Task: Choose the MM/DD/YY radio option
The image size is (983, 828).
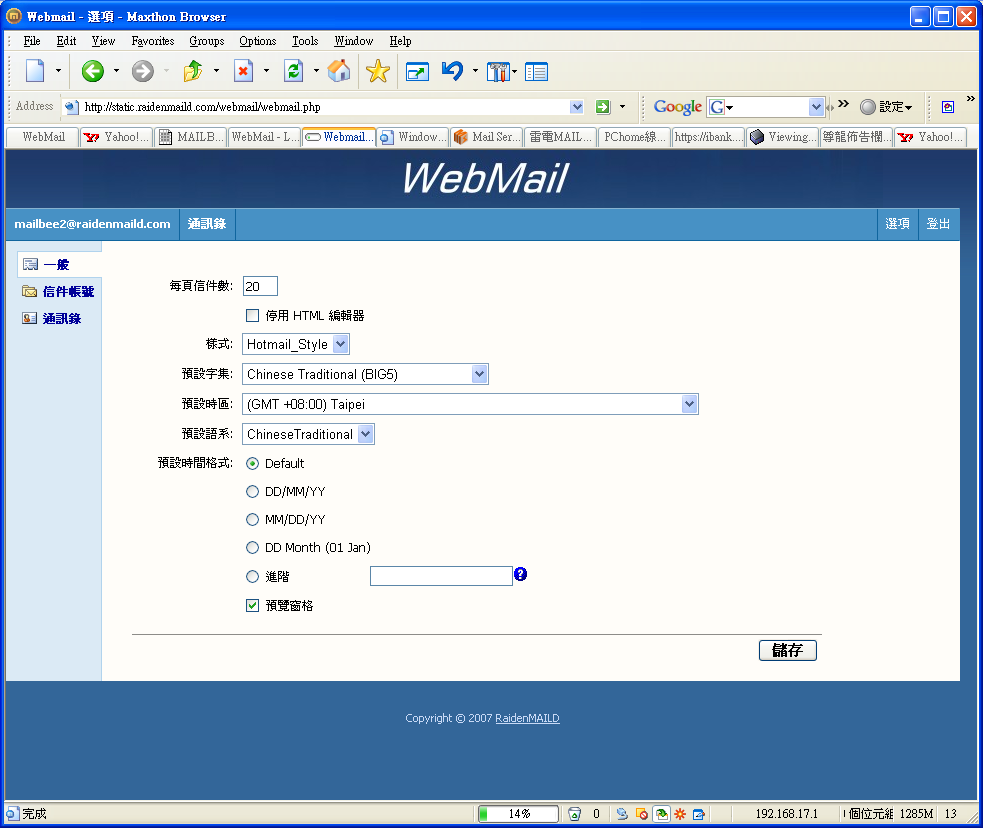Action: 253,519
